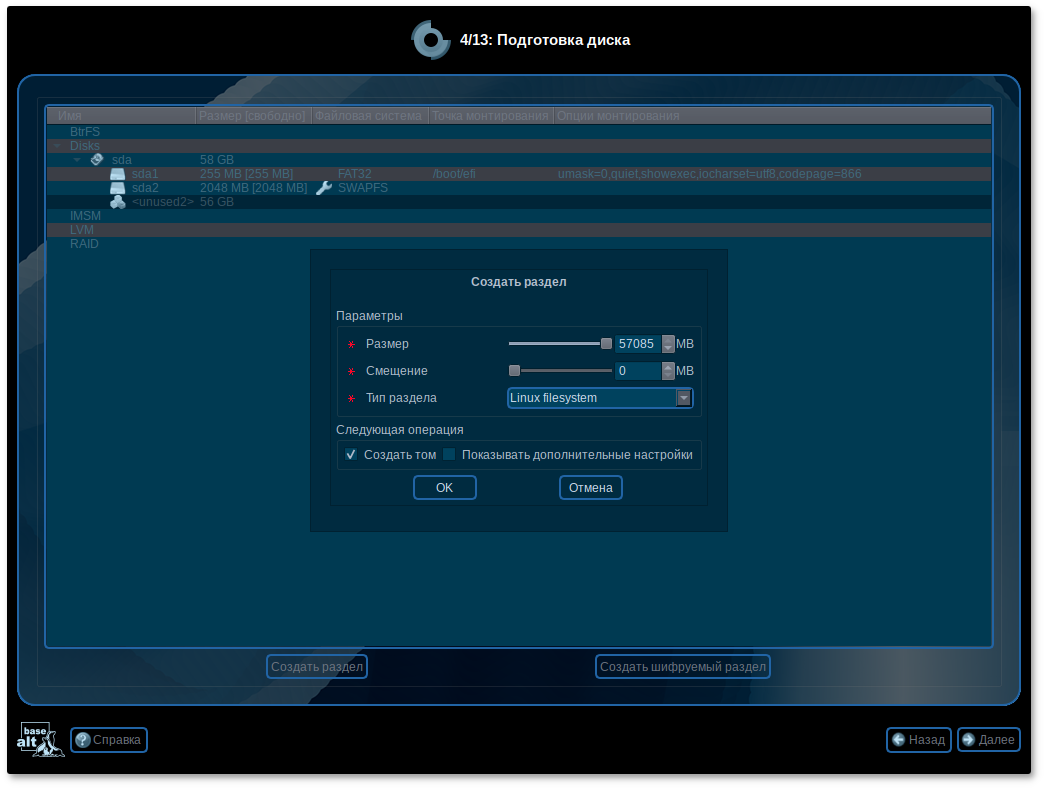This screenshot has height=788, width=1044.
Task: Click the Смещение value input field
Action: coord(637,371)
